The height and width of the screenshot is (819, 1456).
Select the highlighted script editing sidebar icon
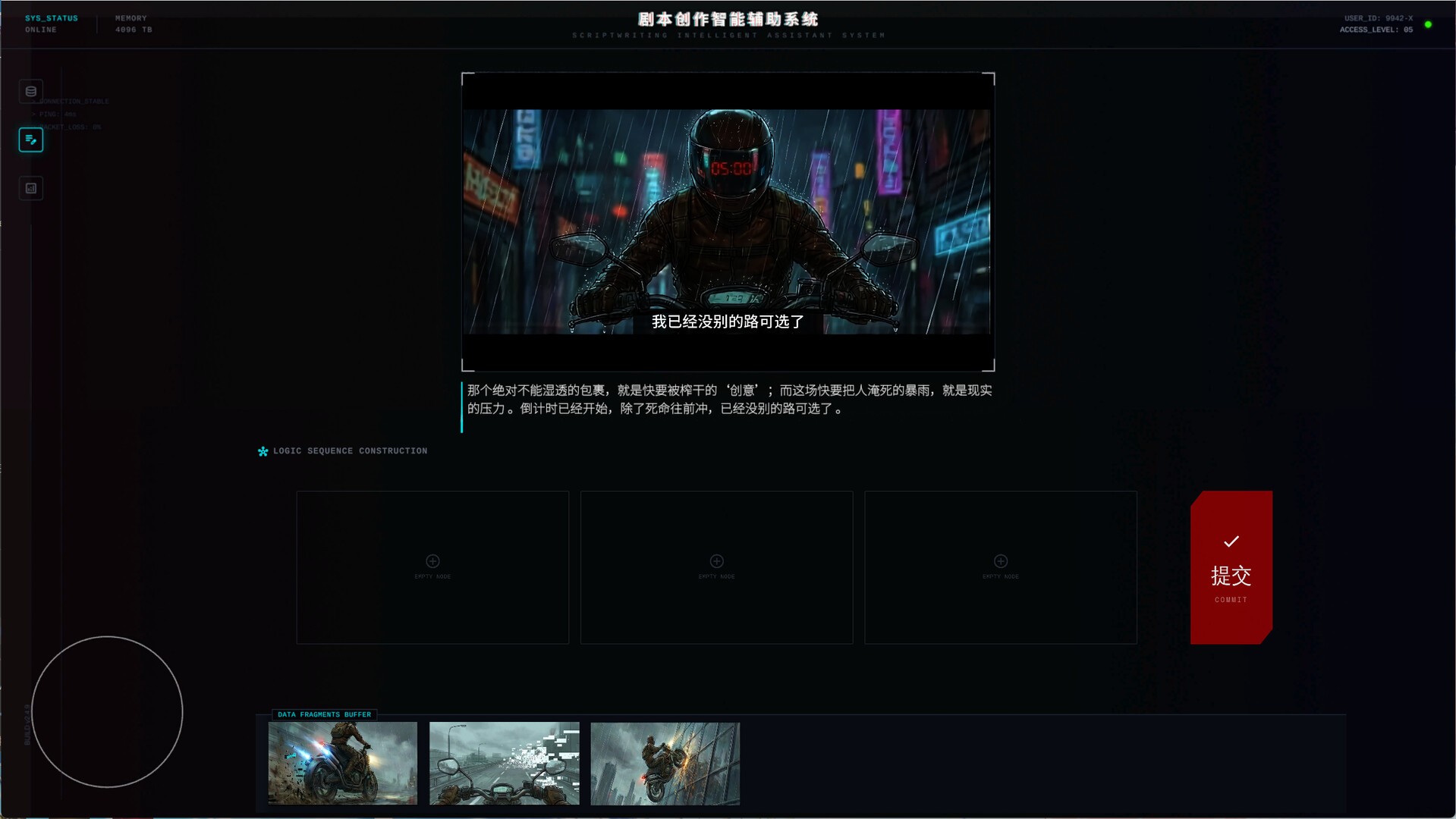(x=30, y=140)
